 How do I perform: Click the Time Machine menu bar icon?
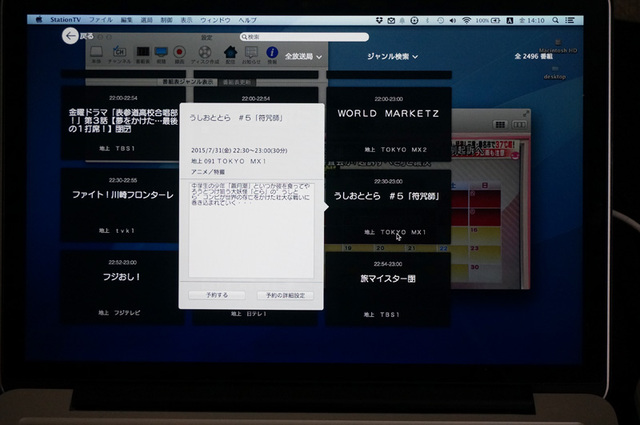(x=440, y=20)
